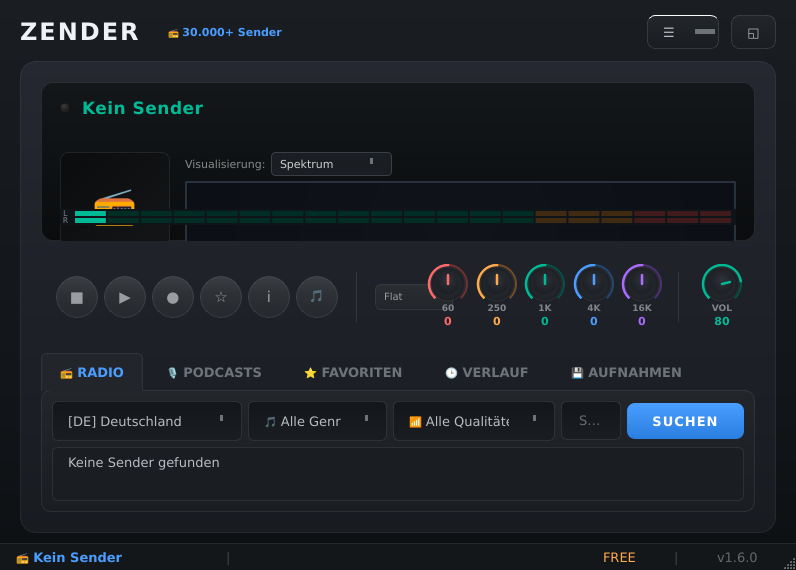Switch to the RADIO tab

coord(92,372)
